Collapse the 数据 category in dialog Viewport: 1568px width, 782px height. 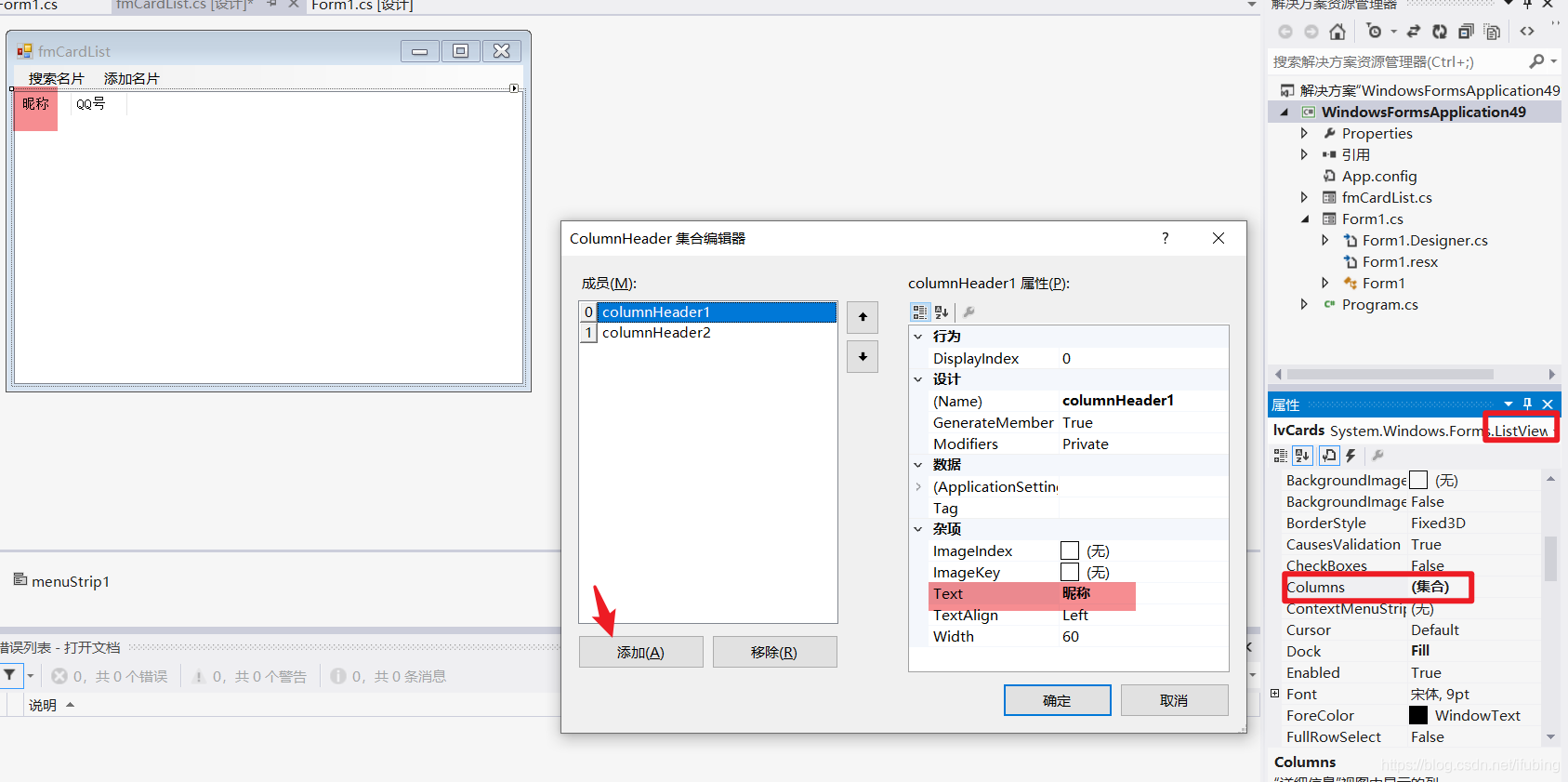(918, 465)
